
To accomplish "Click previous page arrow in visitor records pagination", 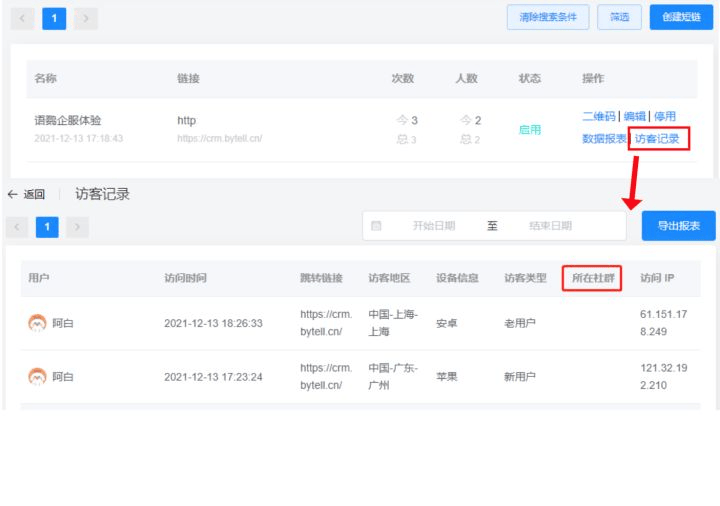I will pyautogui.click(x=17, y=227).
